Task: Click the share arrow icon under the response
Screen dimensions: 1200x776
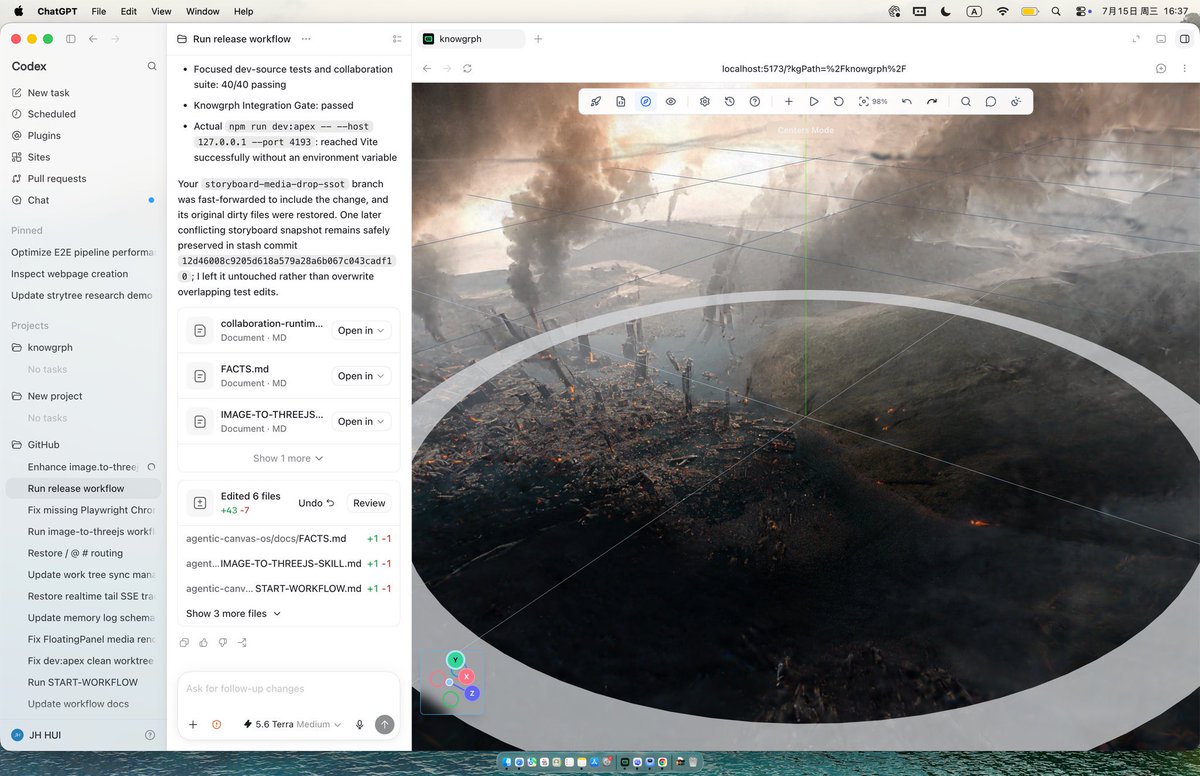Action: pos(242,642)
